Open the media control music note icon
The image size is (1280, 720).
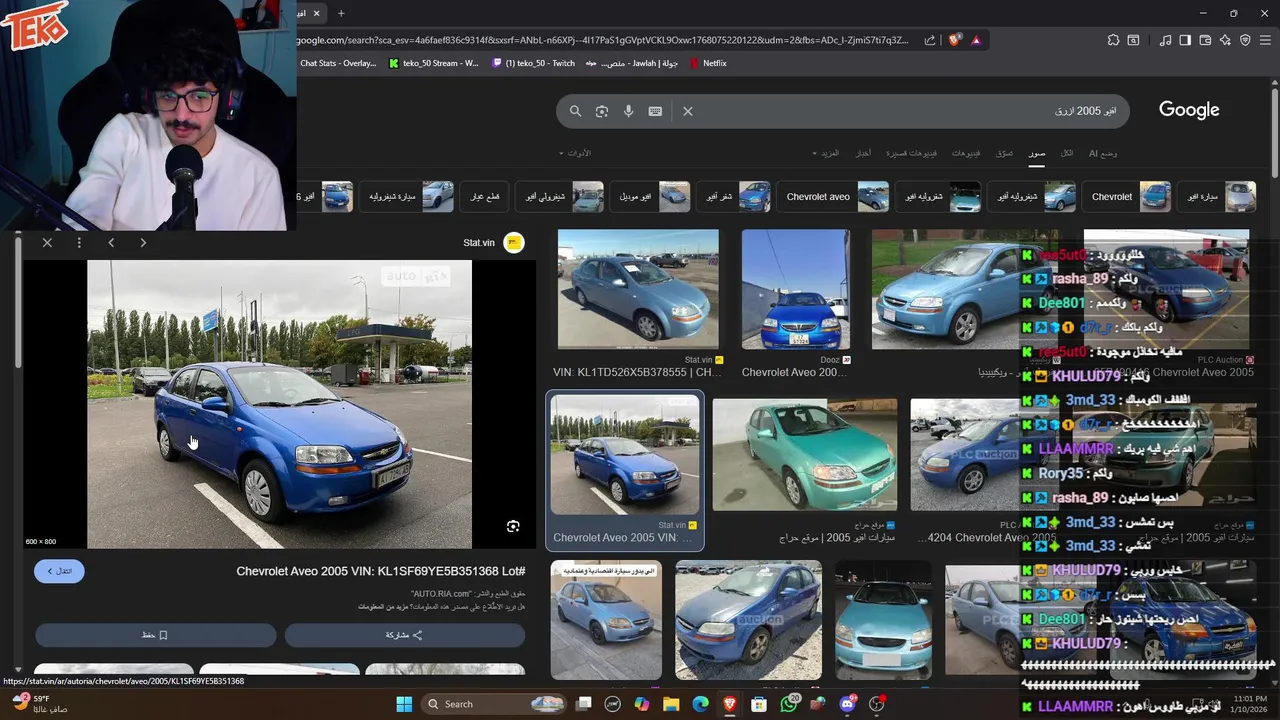pyautogui.click(x=1165, y=40)
